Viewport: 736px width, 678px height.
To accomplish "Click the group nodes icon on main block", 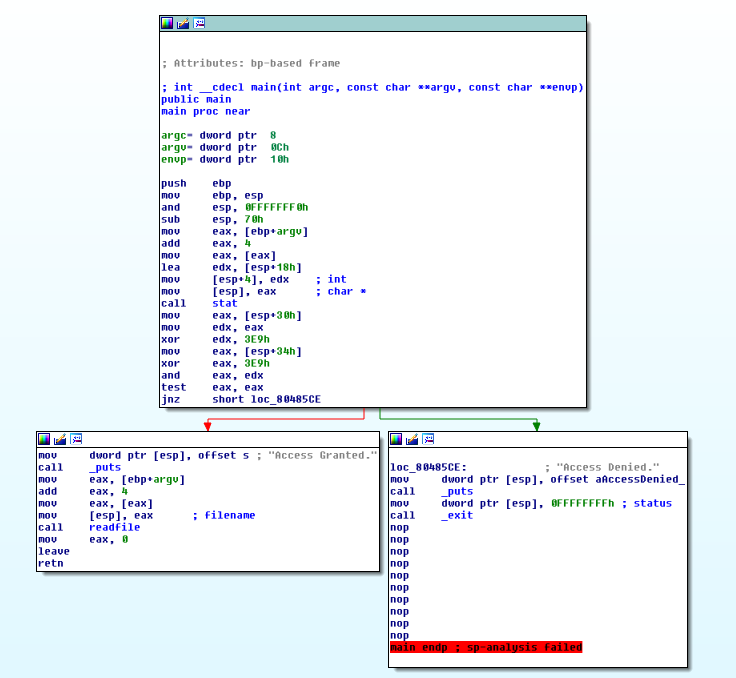I will point(199,23).
